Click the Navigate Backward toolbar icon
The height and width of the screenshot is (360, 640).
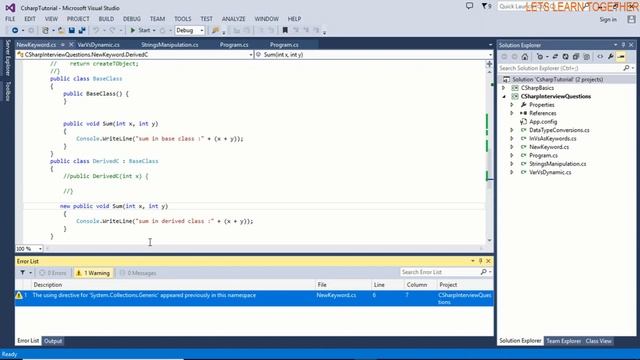pos(15,30)
